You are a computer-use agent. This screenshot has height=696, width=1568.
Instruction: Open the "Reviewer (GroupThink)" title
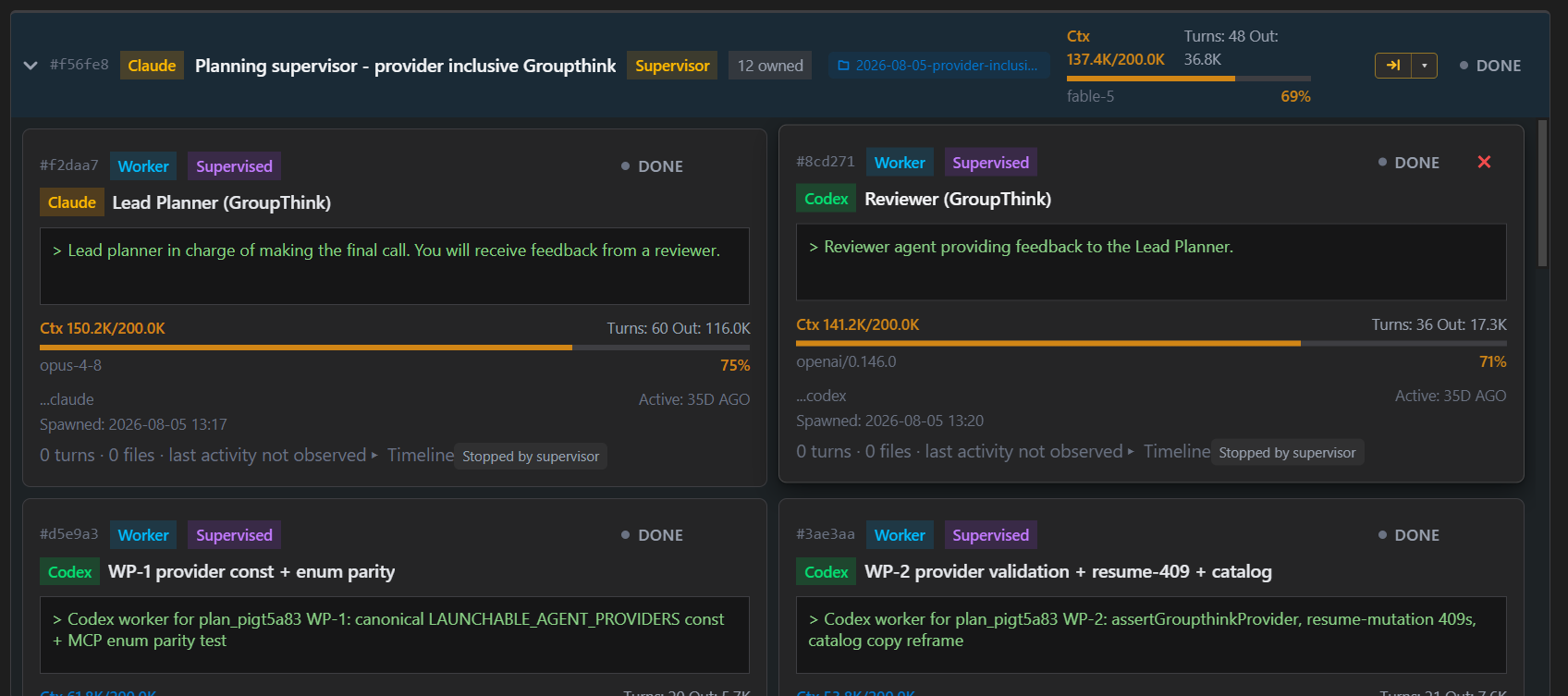point(958,199)
